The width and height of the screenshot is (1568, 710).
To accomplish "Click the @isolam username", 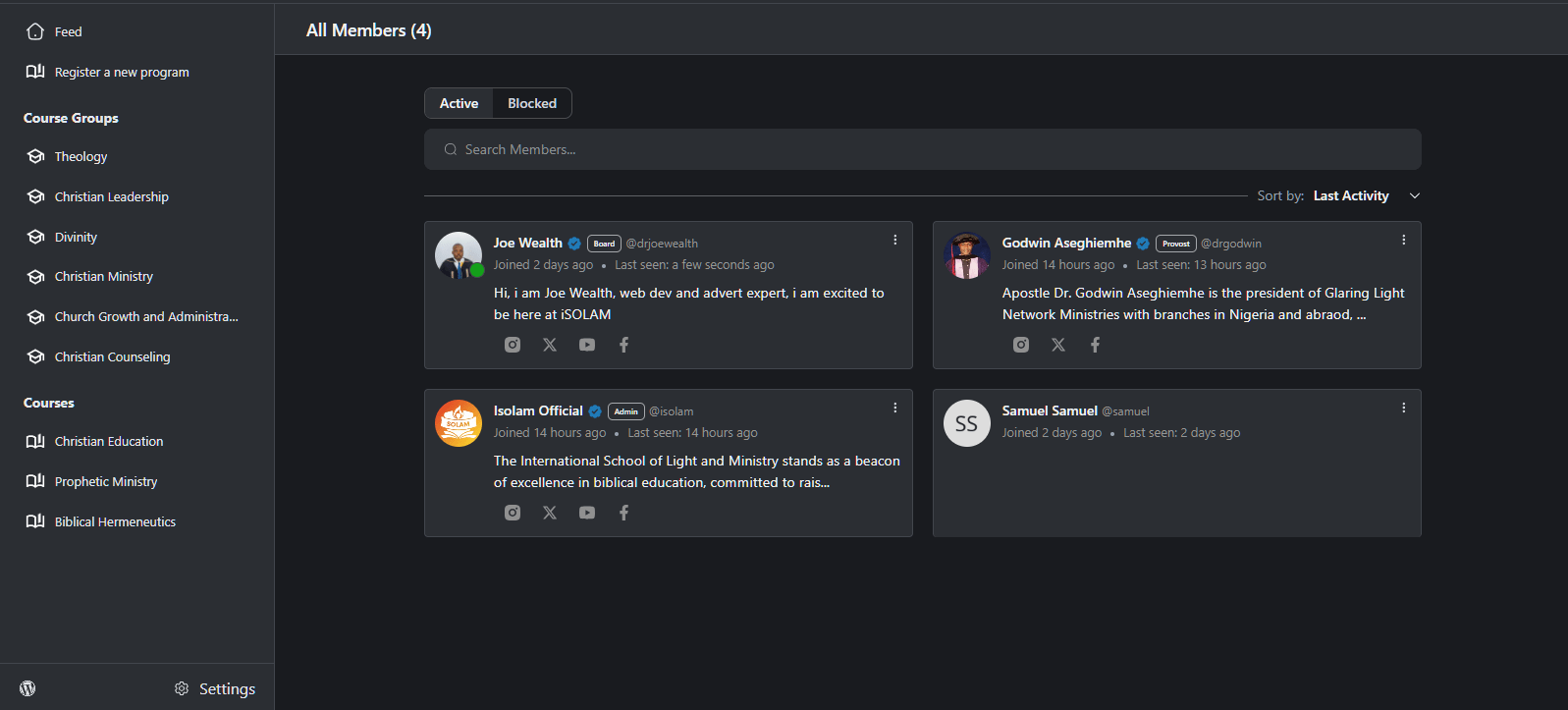I will coord(672,411).
